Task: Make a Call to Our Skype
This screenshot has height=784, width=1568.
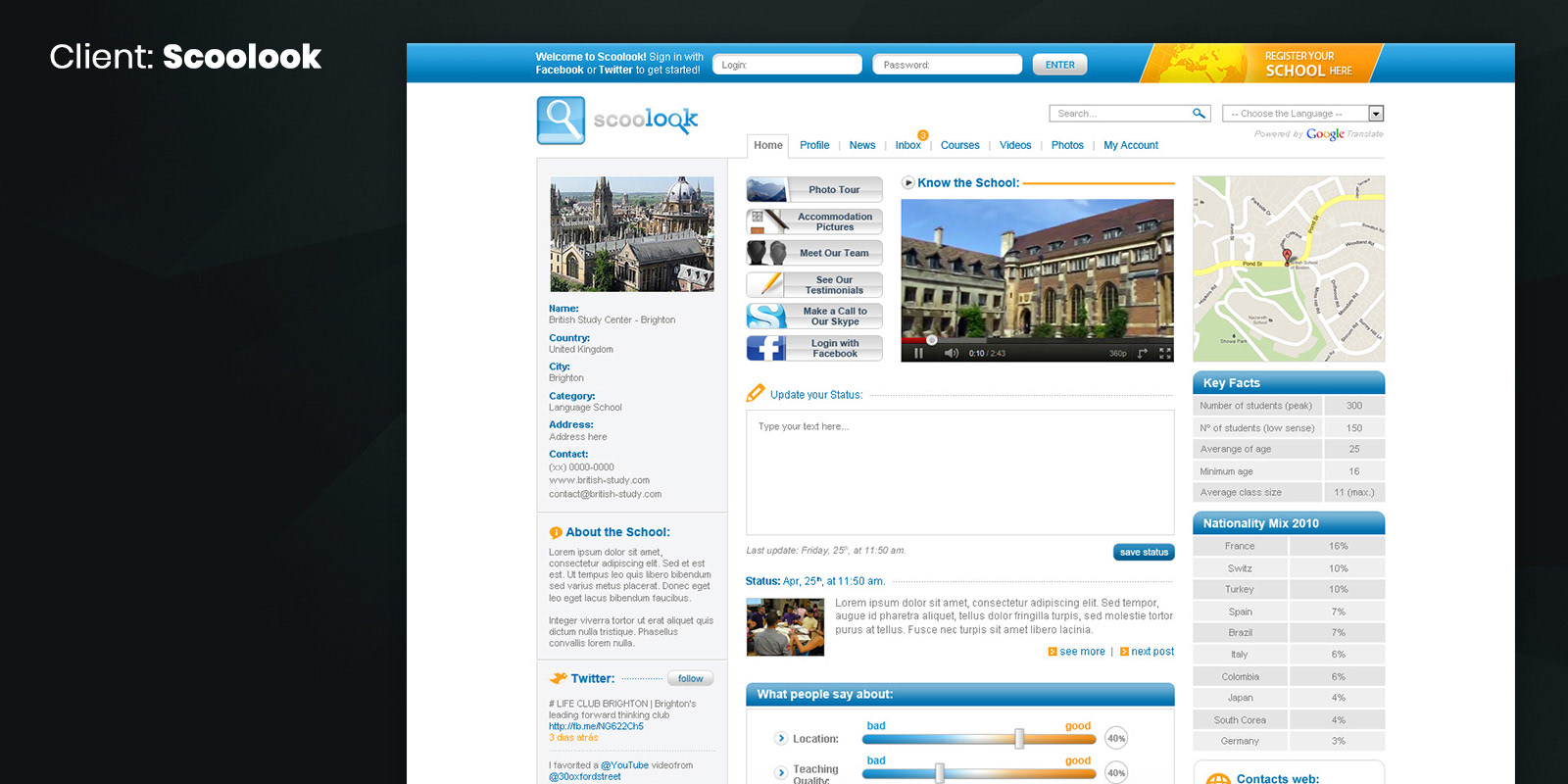Action: (814, 317)
